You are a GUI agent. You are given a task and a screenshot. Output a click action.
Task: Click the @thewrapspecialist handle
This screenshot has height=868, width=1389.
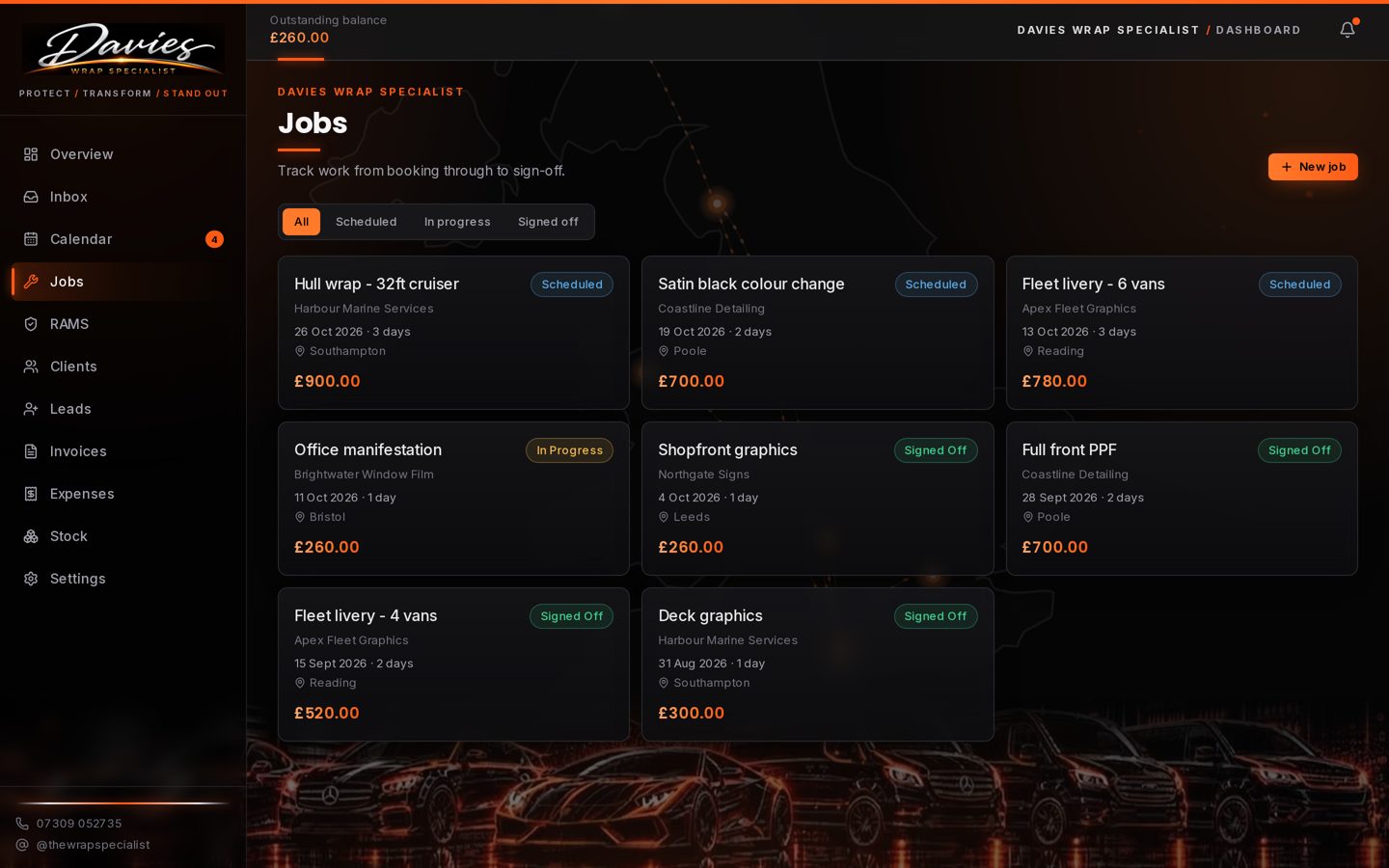click(x=94, y=845)
